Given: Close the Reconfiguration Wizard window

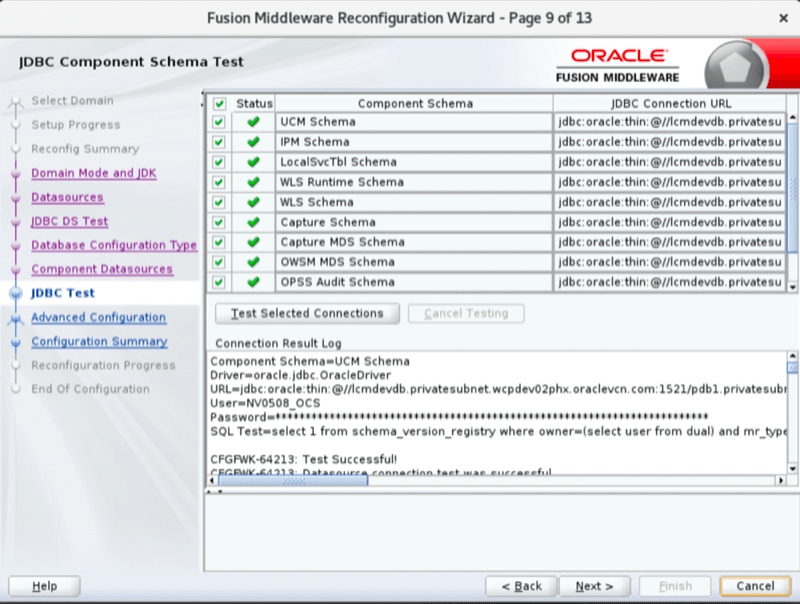Looking at the screenshot, I should (x=784, y=18).
